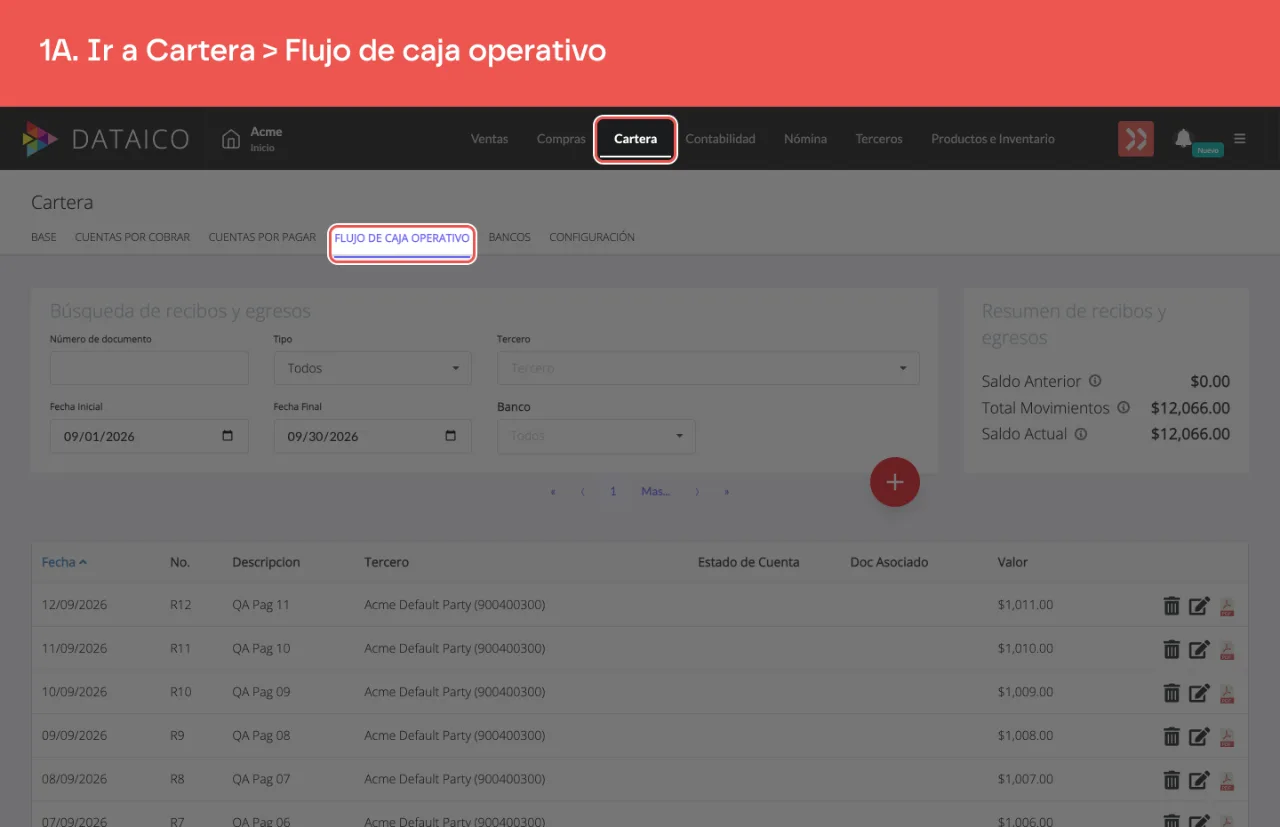This screenshot has width=1280, height=827.
Task: Delete receipt R9 with trash icon
Action: coord(1171,736)
